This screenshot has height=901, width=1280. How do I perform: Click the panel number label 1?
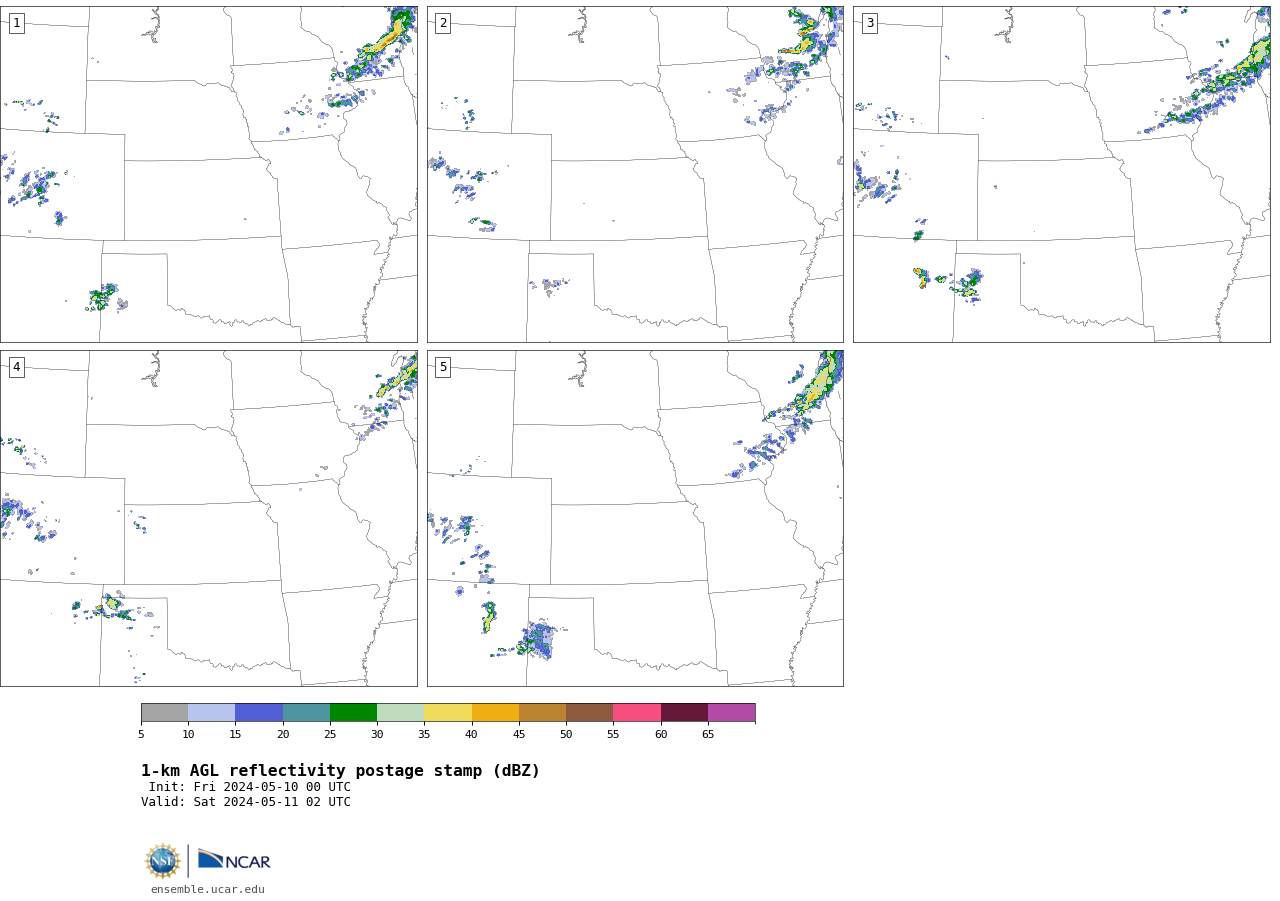click(16, 23)
